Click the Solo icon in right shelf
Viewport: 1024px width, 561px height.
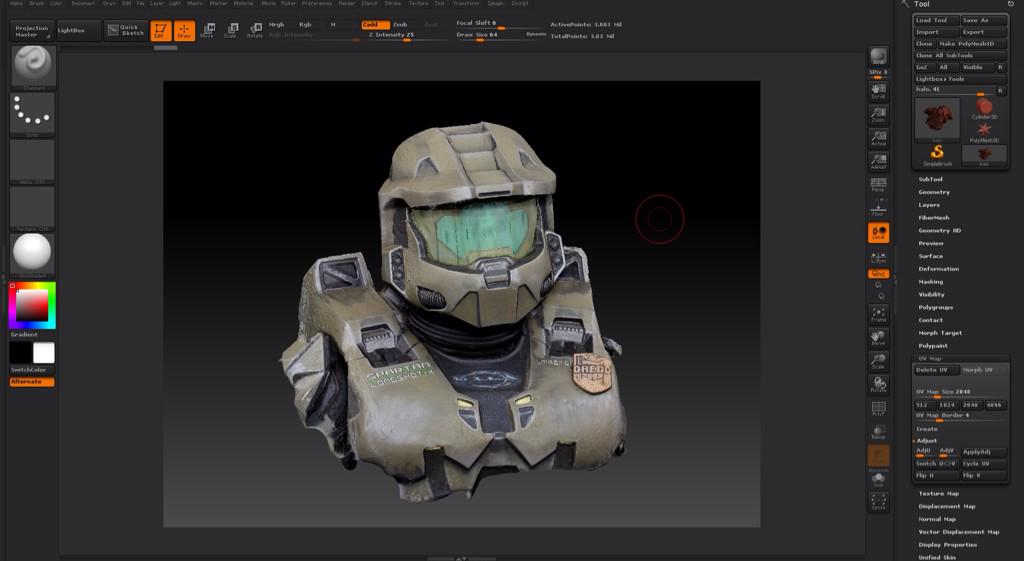(878, 479)
